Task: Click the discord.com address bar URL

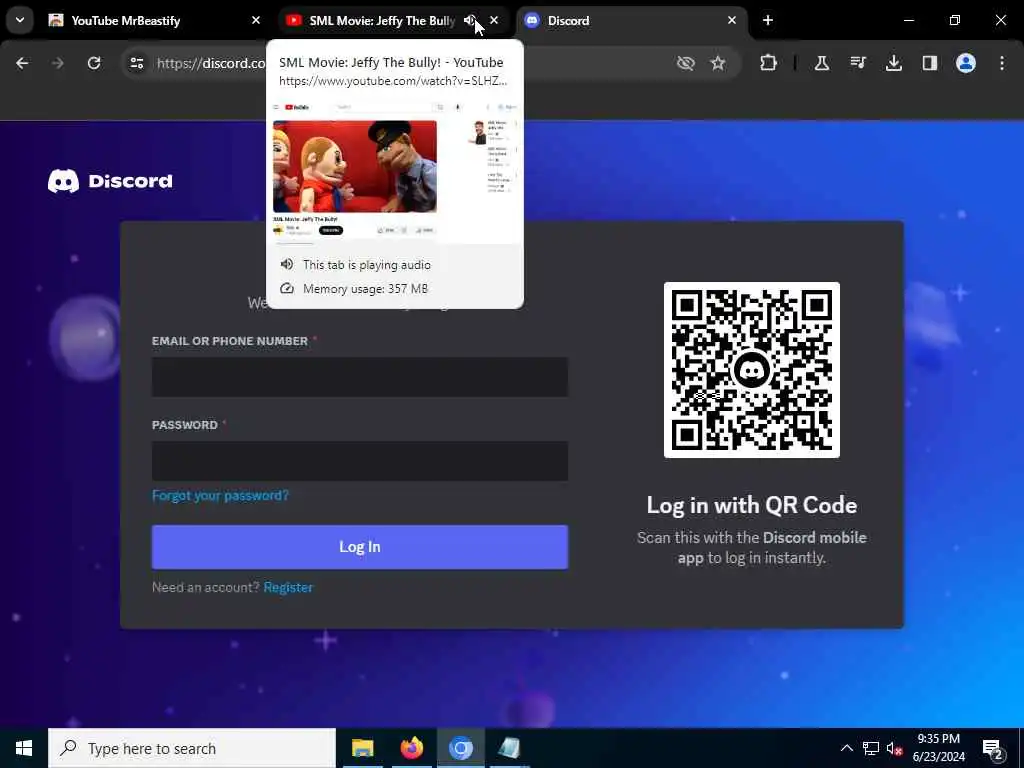Action: tap(211, 63)
